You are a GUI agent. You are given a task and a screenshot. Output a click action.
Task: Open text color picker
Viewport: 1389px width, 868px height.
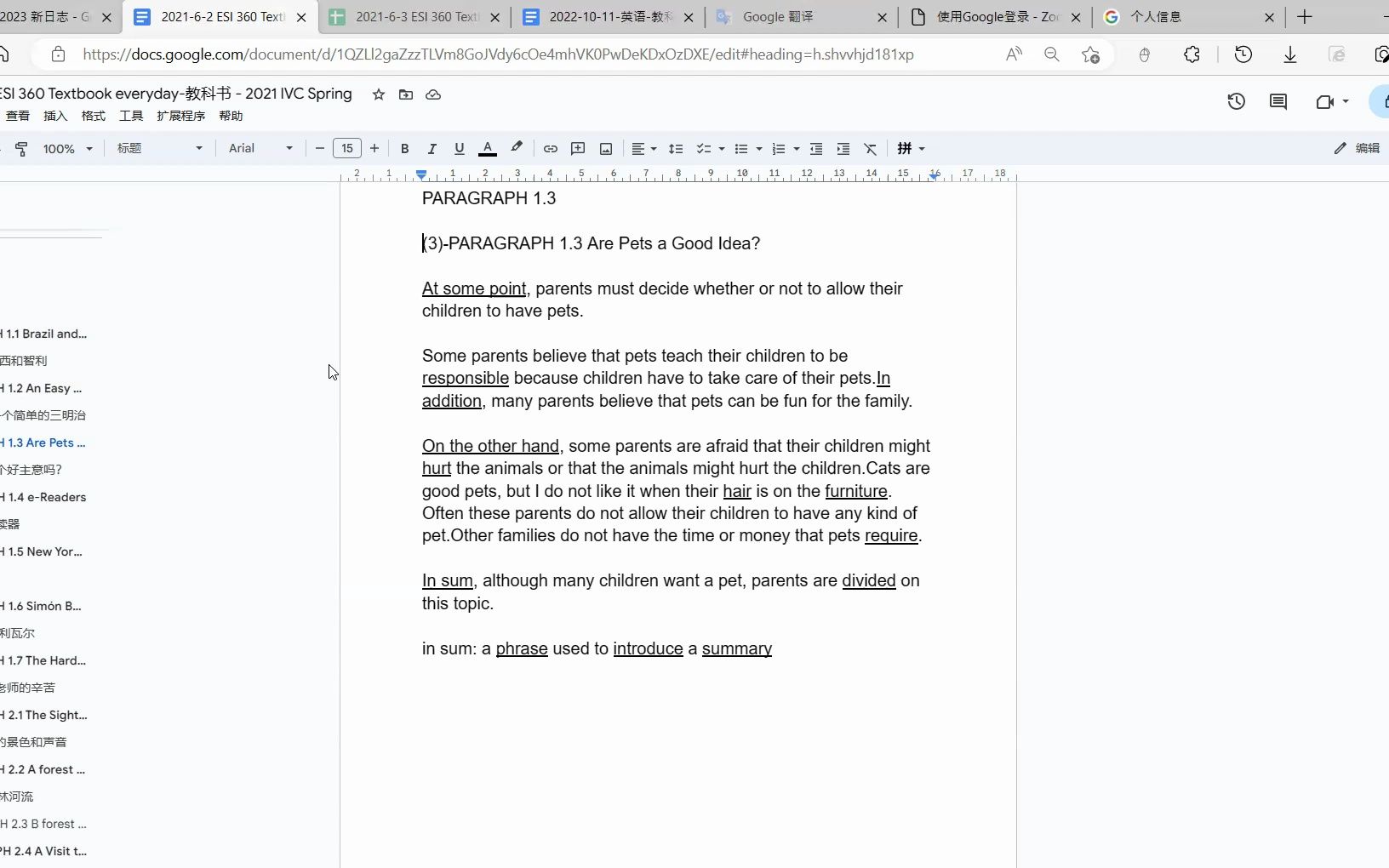[x=488, y=149]
